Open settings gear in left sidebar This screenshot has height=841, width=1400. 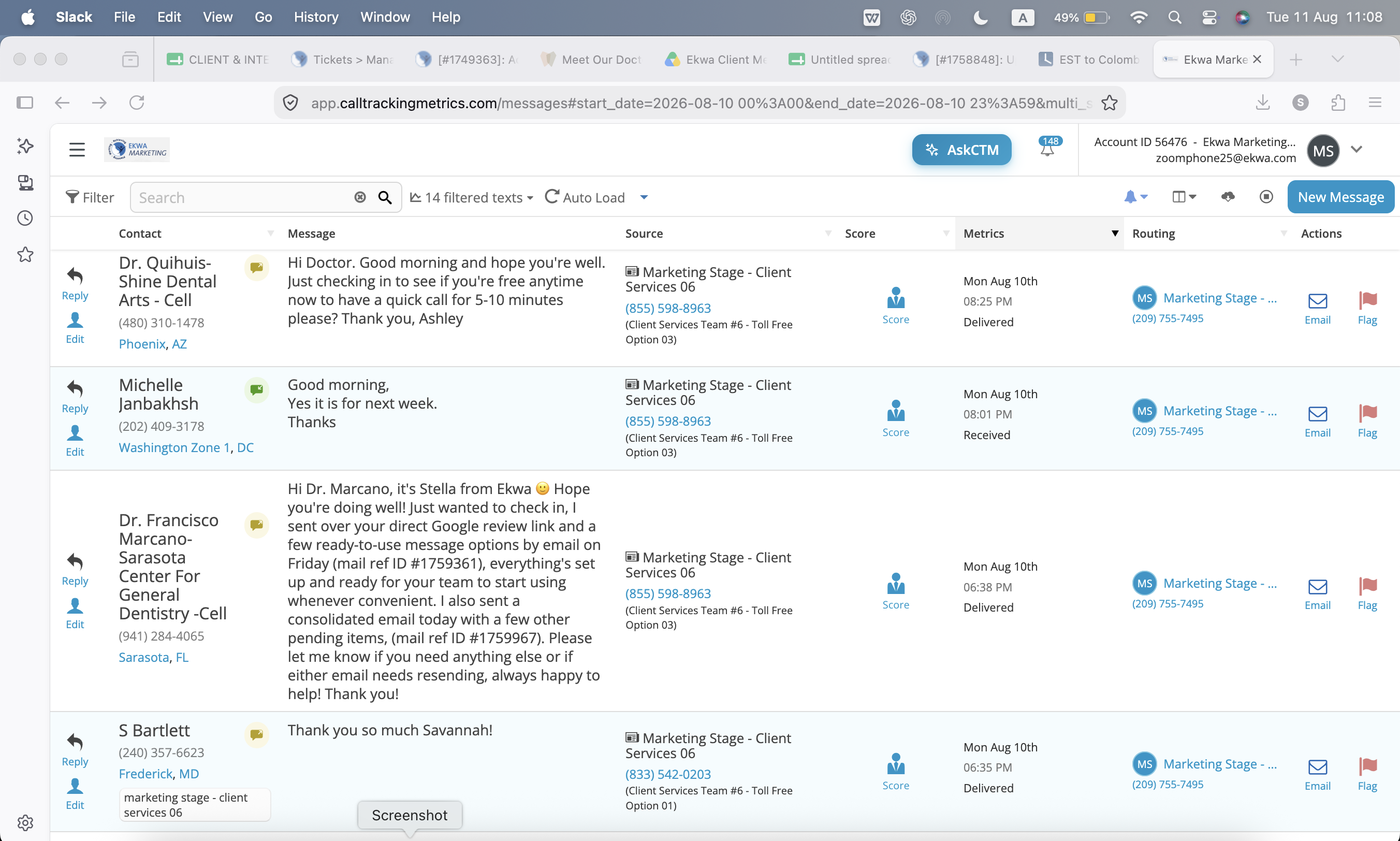point(25,822)
